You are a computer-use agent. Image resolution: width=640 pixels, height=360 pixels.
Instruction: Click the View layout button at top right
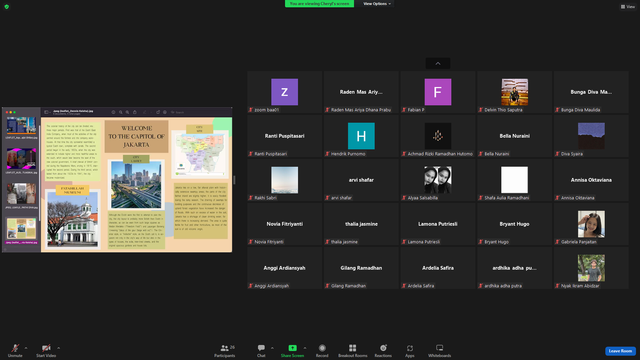coord(628,7)
